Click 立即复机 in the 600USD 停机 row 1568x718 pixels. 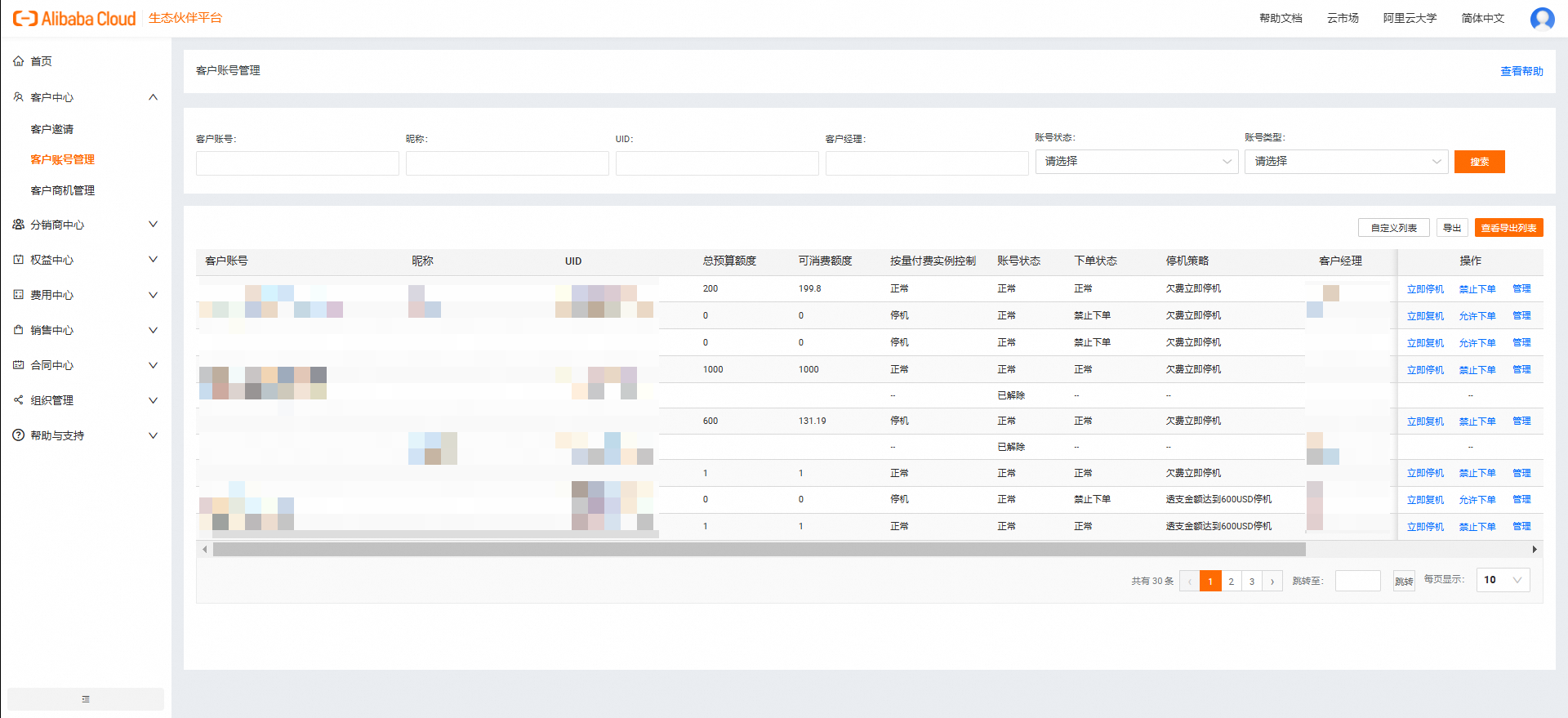1425,500
